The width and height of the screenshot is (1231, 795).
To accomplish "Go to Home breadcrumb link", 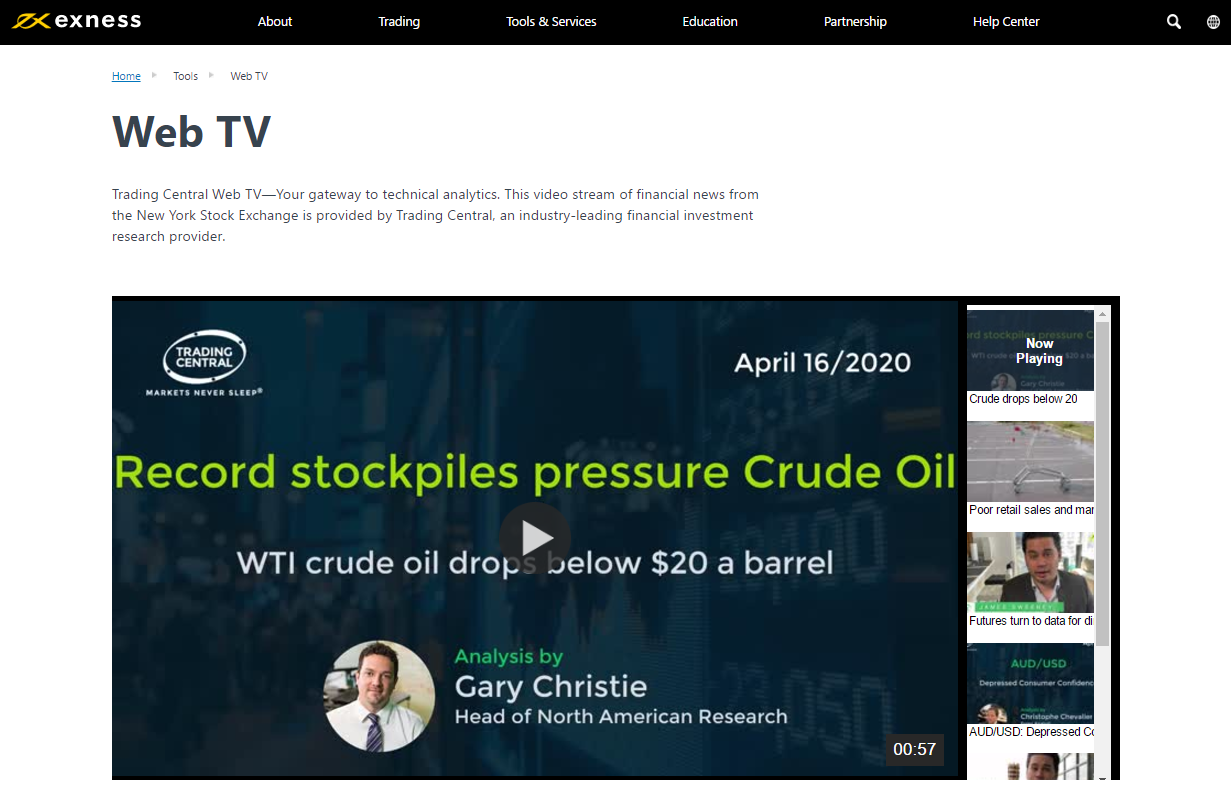I will (x=126, y=76).
